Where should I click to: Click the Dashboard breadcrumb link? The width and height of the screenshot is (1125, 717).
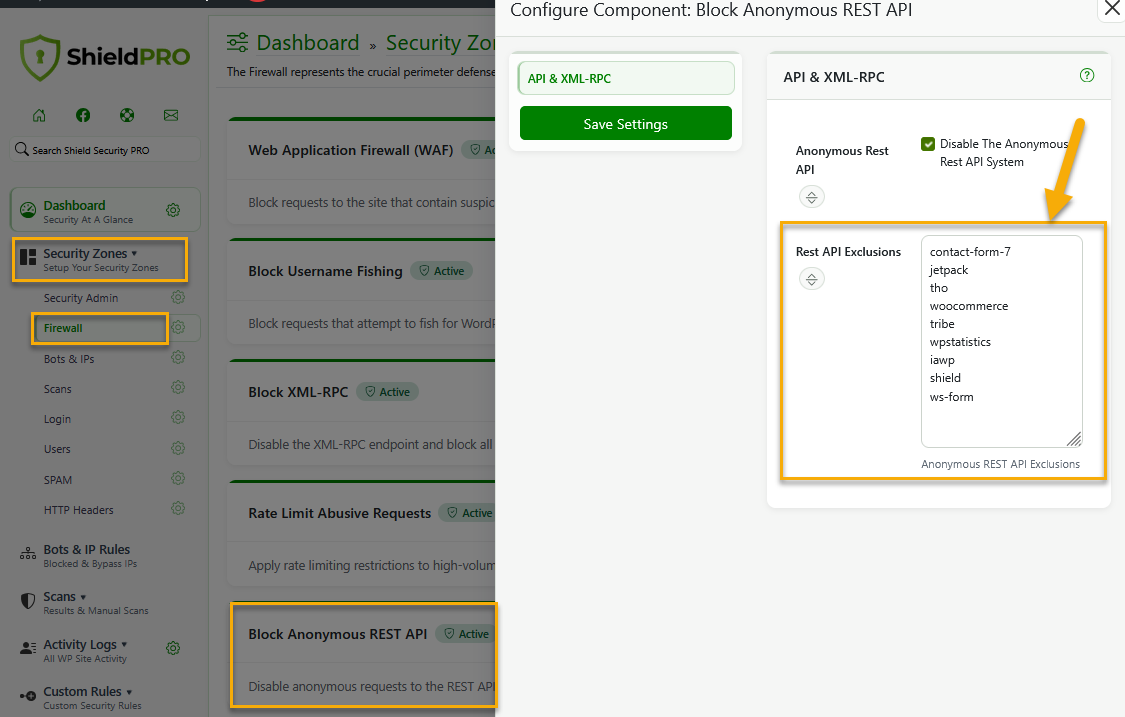coord(308,43)
